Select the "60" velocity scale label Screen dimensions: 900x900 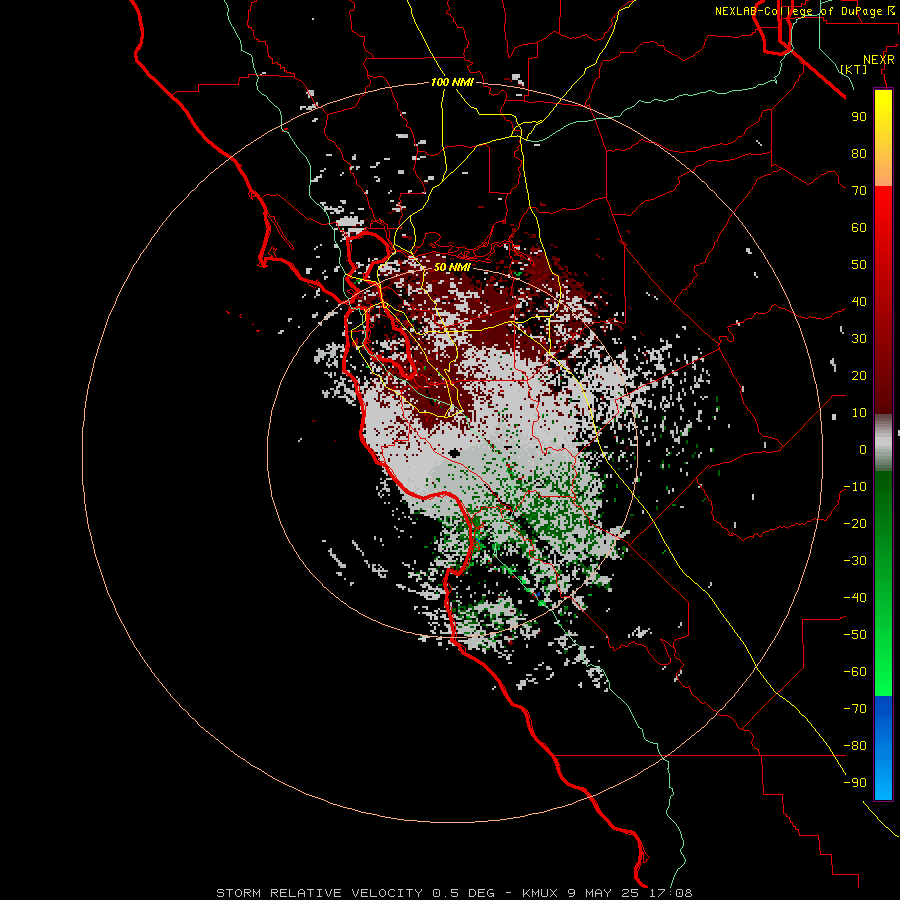[x=859, y=228]
